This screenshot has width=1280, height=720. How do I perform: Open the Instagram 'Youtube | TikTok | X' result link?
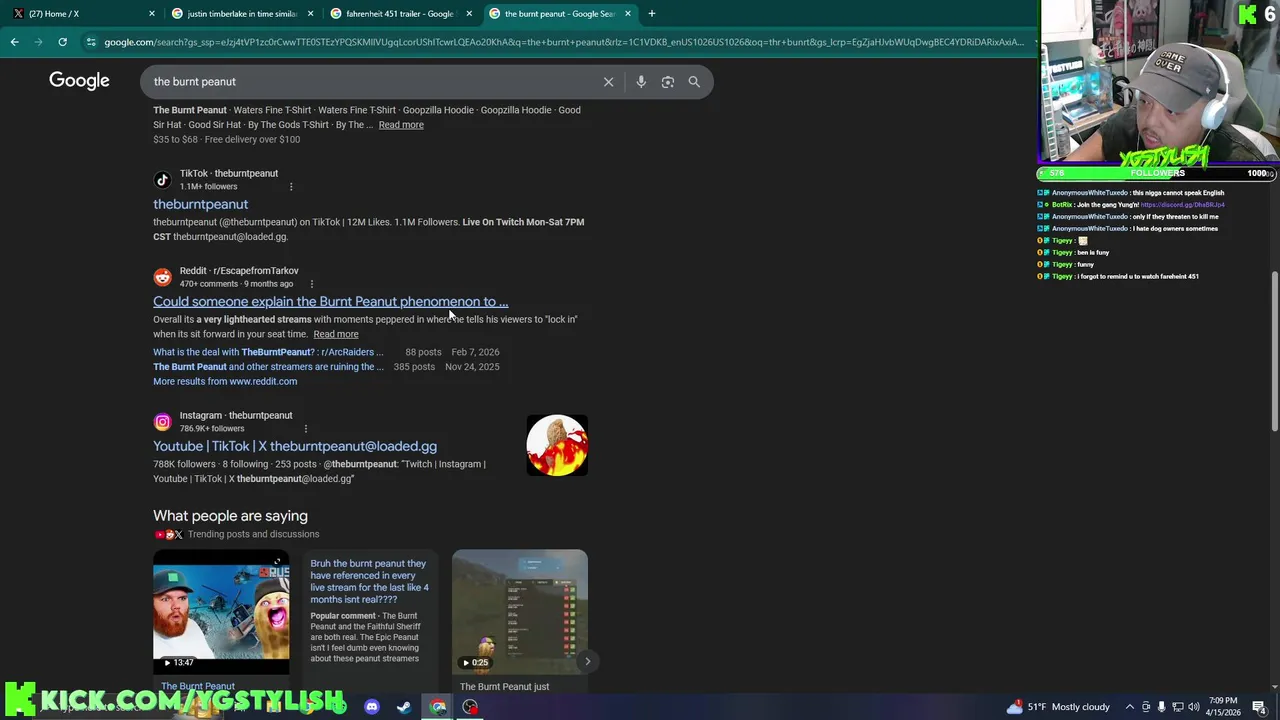(295, 446)
